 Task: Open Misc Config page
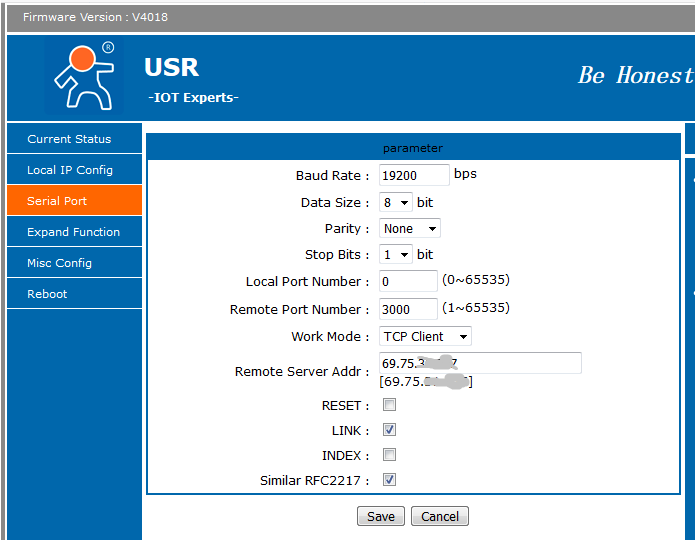pyautogui.click(x=75, y=263)
